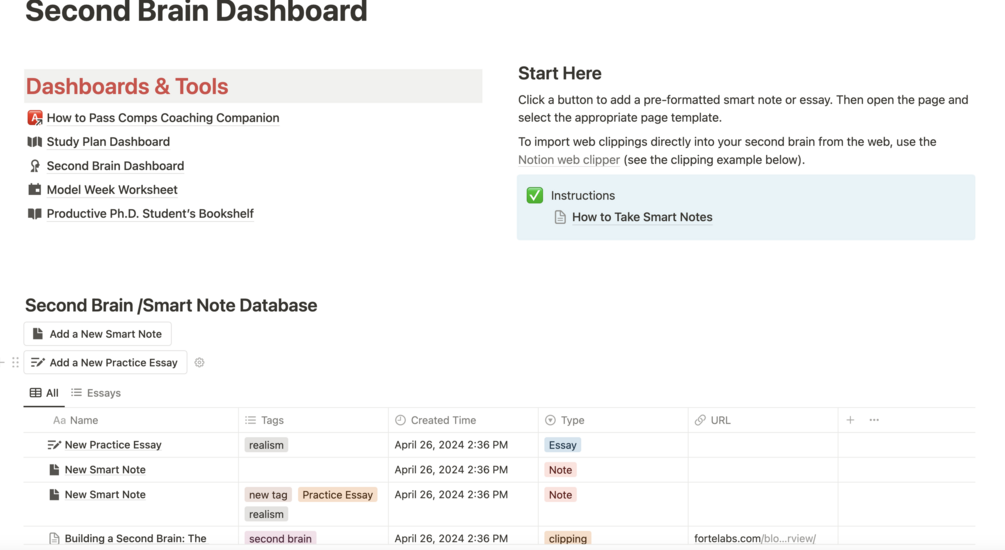Open the Type column header menu
This screenshot has width=1005, height=550.
coord(572,421)
